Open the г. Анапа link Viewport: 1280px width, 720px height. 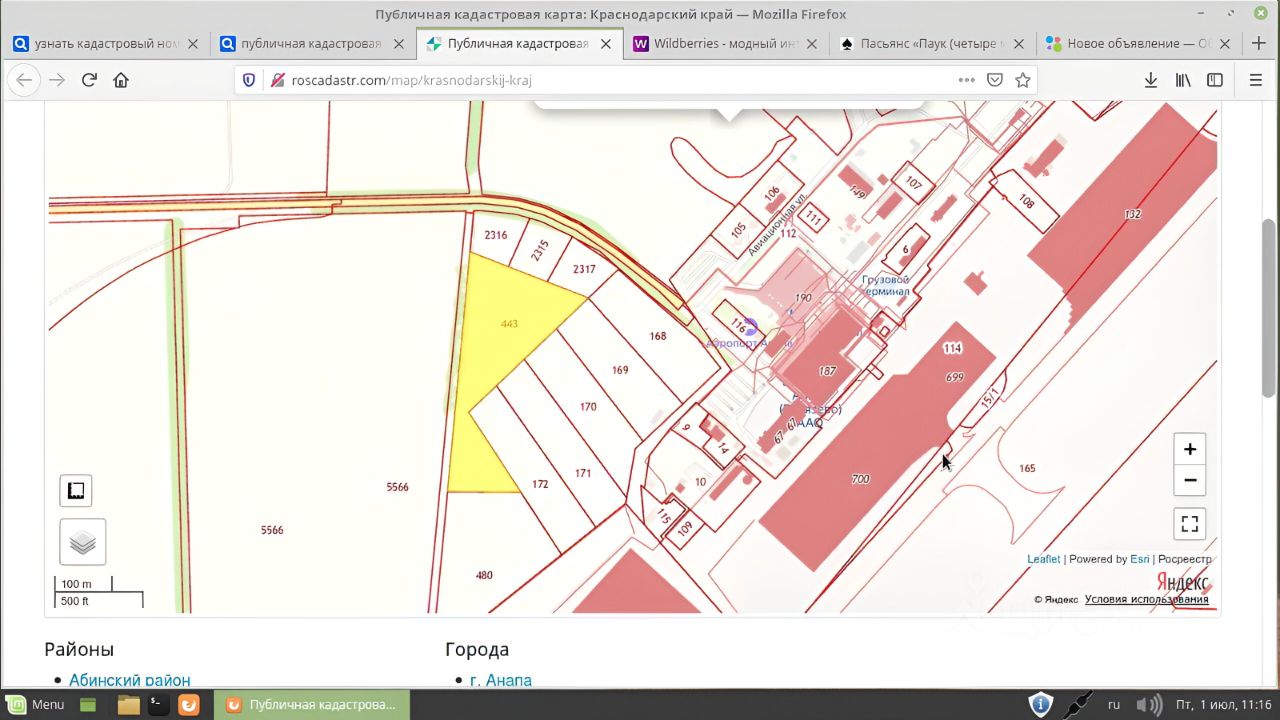click(x=500, y=680)
